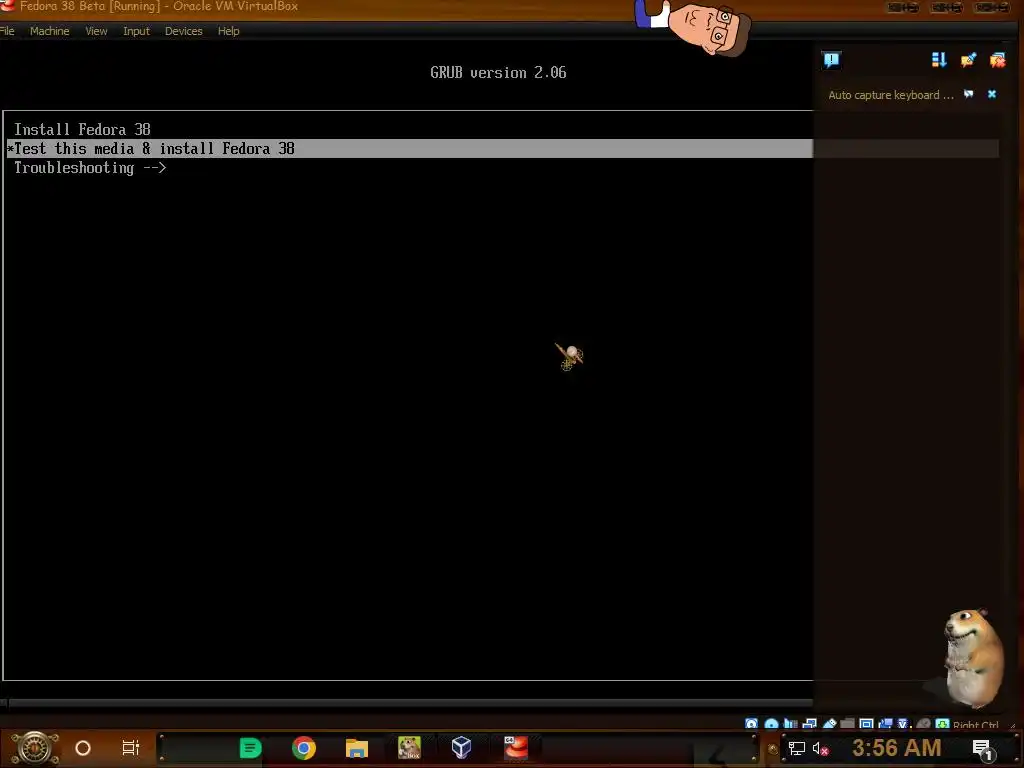This screenshot has width=1024, height=768.
Task: Click the speech bubble icon beside the notification
Action: click(x=968, y=94)
